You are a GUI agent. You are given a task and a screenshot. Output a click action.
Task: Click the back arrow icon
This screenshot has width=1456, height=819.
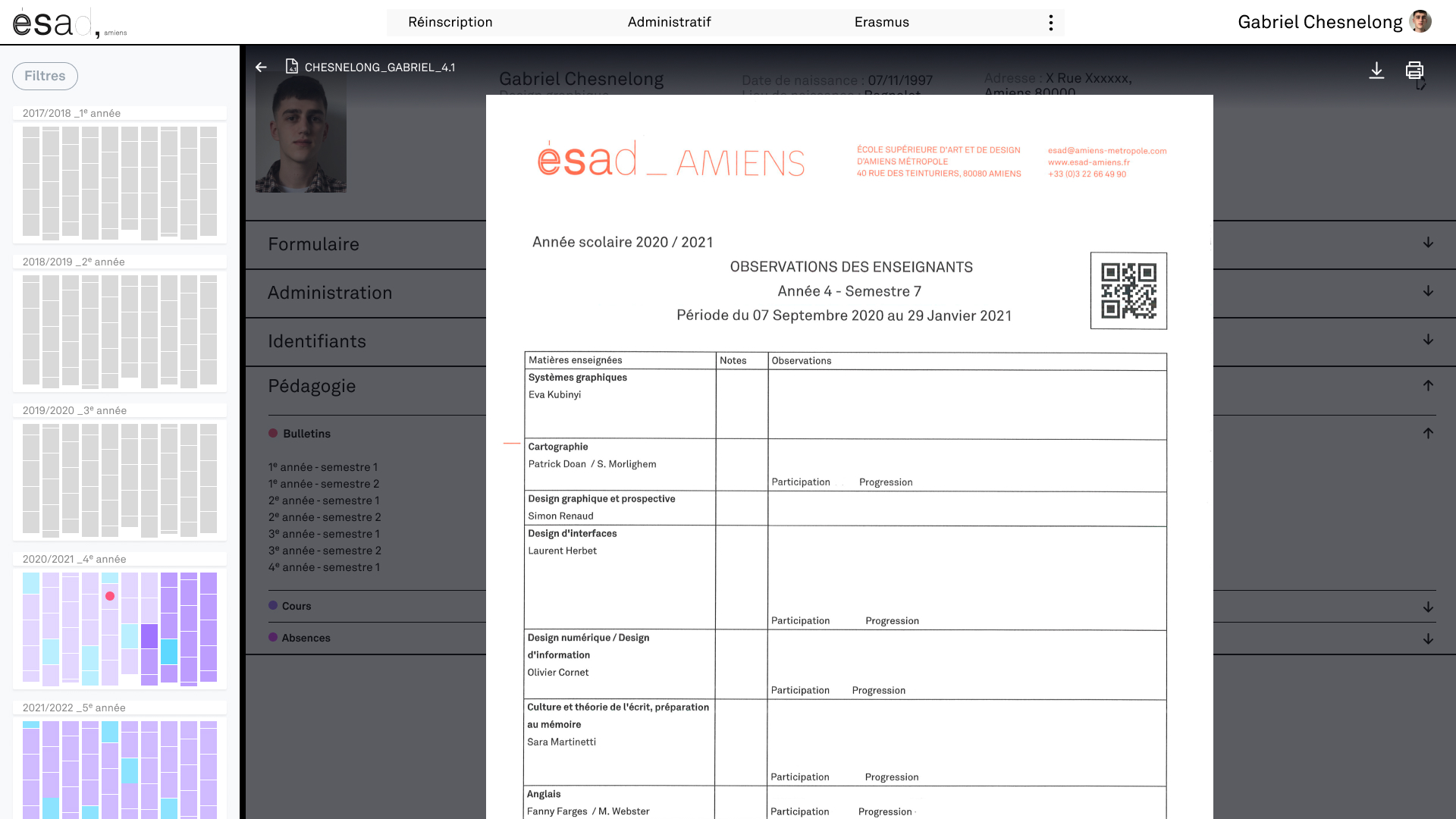261,67
